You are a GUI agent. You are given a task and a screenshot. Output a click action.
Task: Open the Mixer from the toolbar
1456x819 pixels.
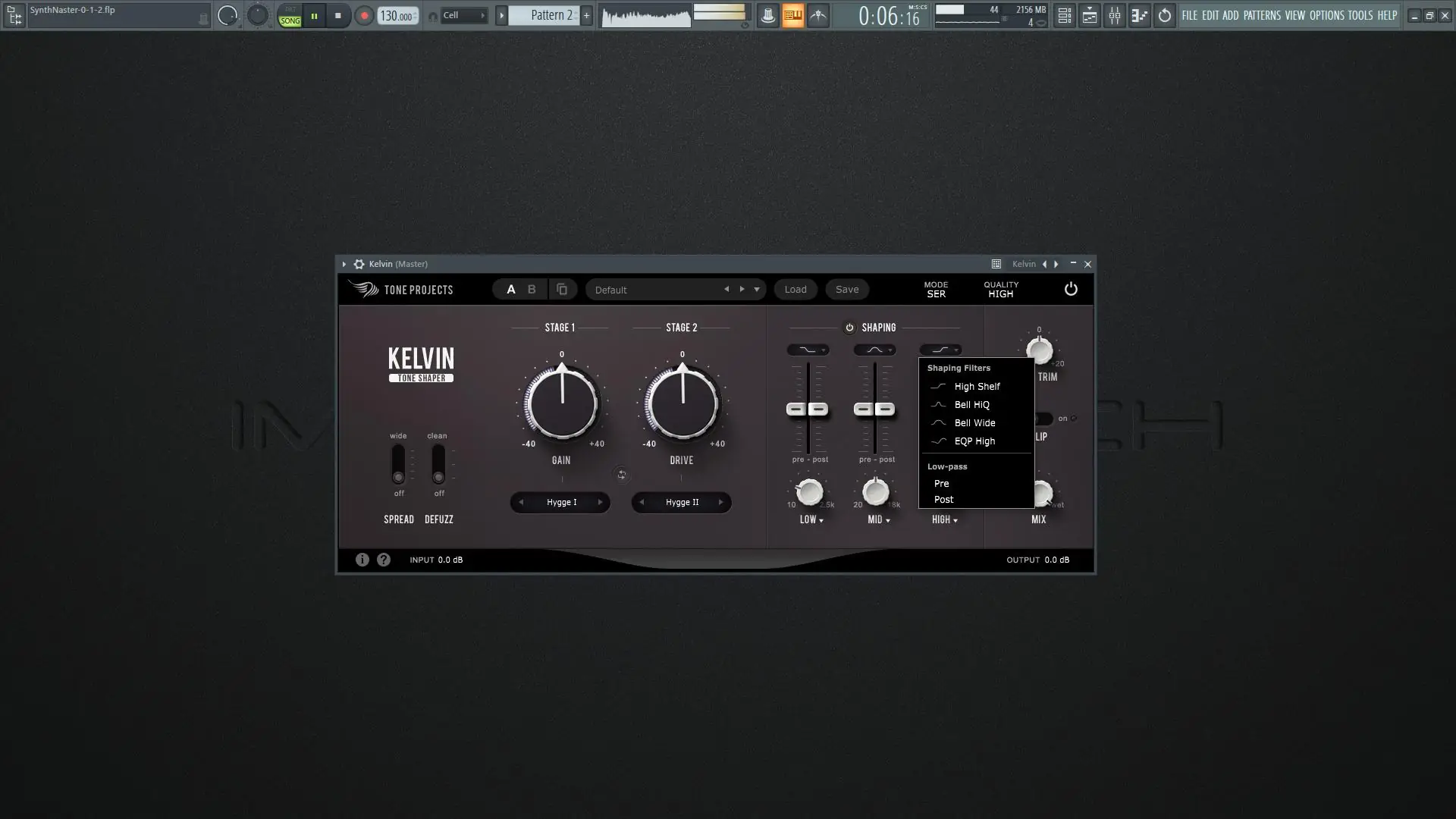point(1116,15)
